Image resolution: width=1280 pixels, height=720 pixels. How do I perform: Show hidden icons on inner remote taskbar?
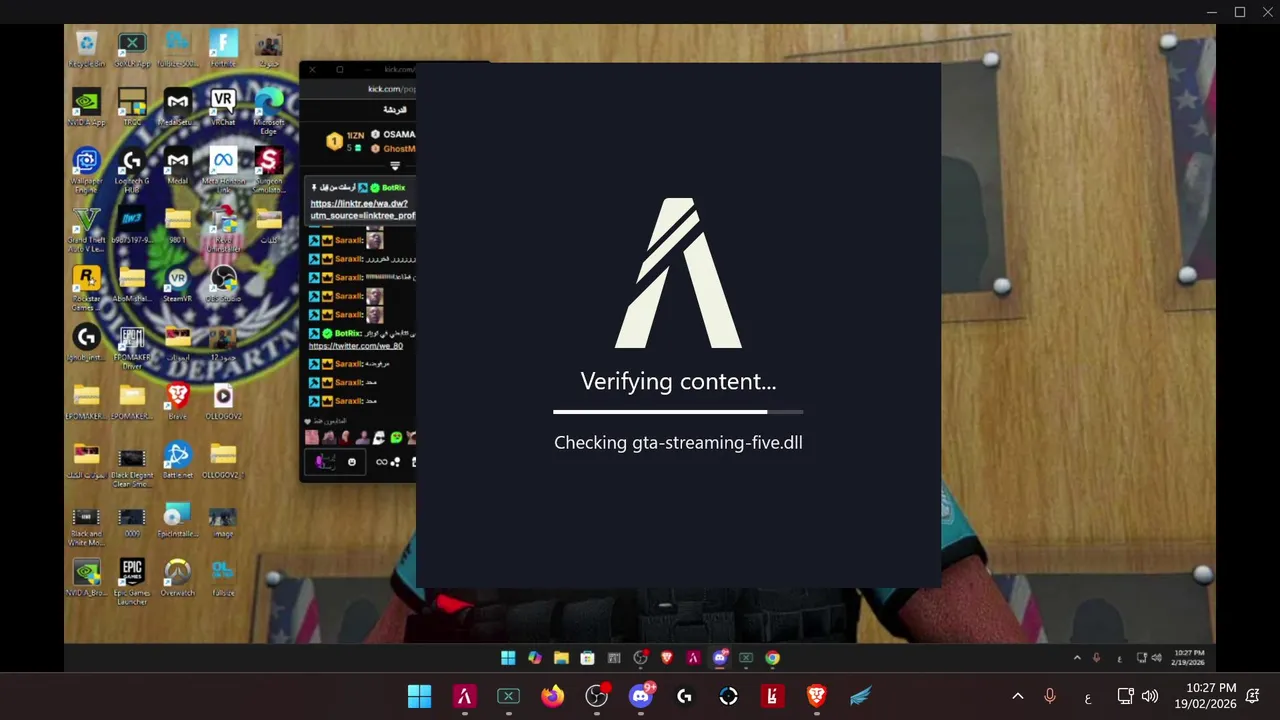pyautogui.click(x=1077, y=658)
